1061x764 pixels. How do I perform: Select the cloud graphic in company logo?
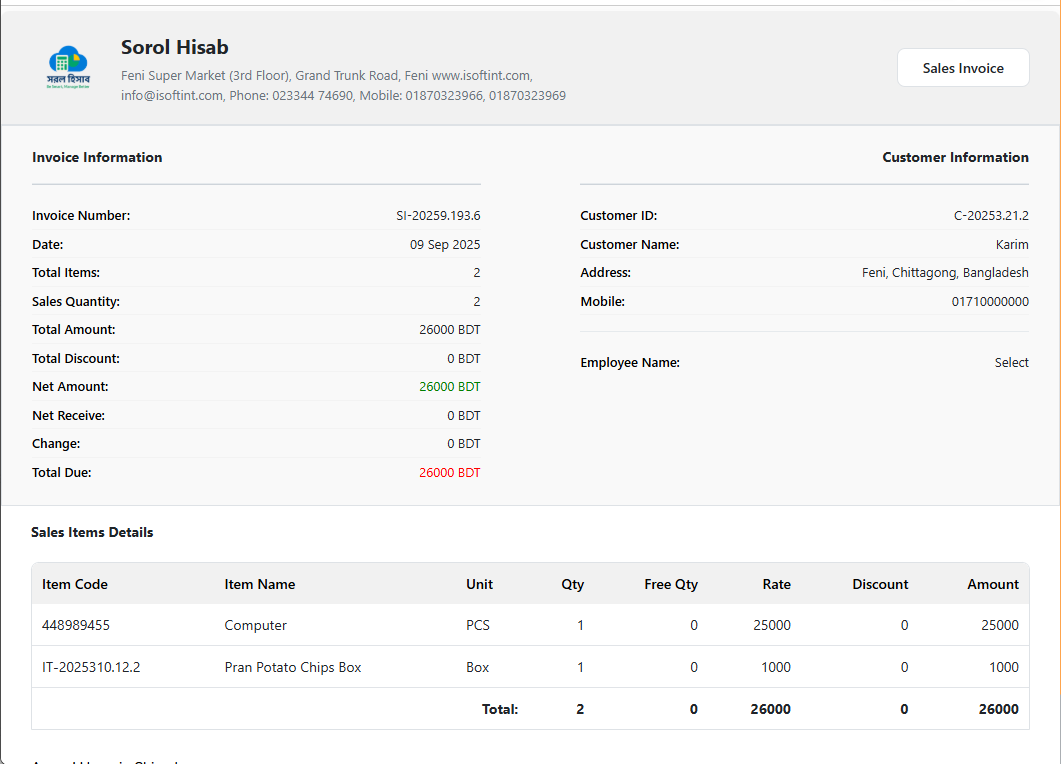[x=69, y=58]
